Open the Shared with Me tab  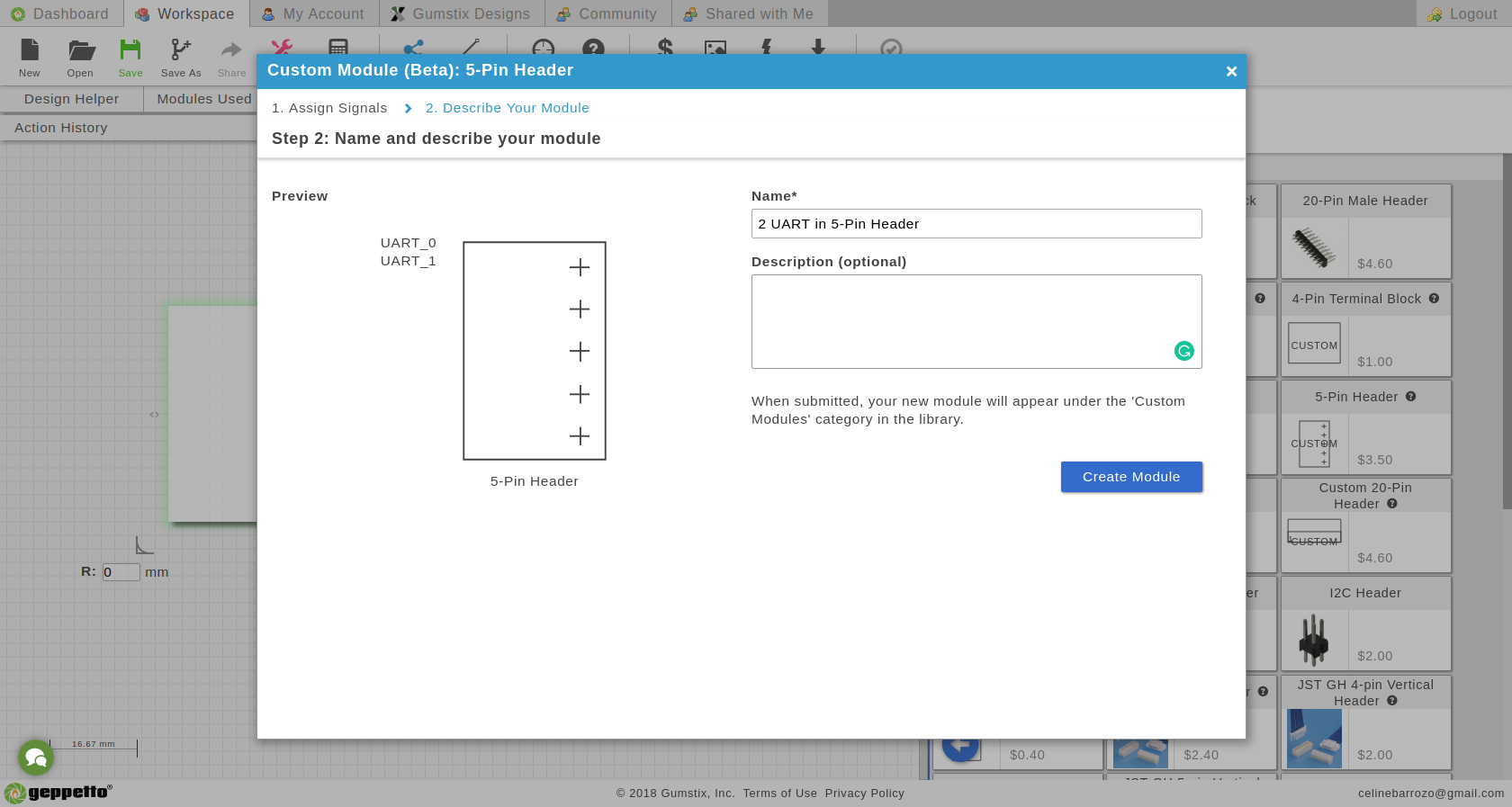coord(750,13)
